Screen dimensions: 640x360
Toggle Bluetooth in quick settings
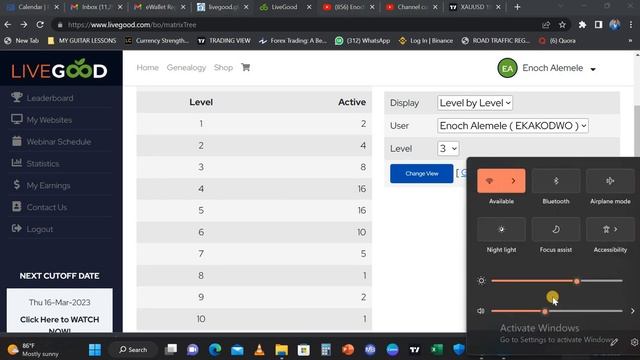coord(556,181)
